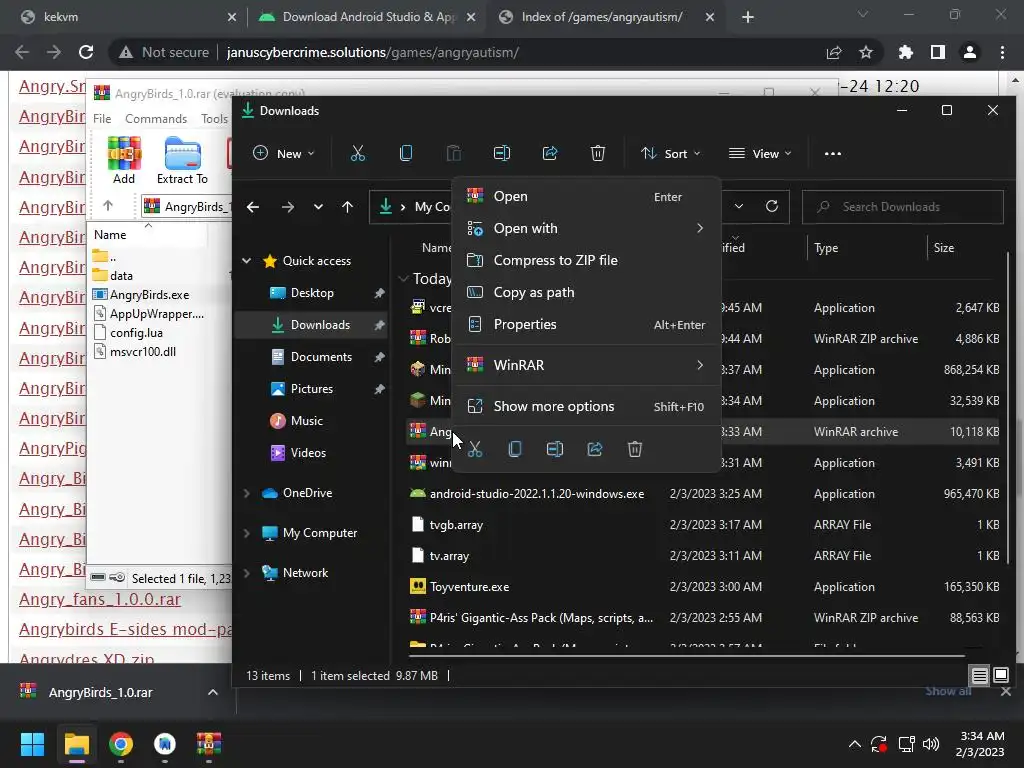Image resolution: width=1024 pixels, height=768 pixels.
Task: Show hidden system tray icons
Action: coord(854,744)
